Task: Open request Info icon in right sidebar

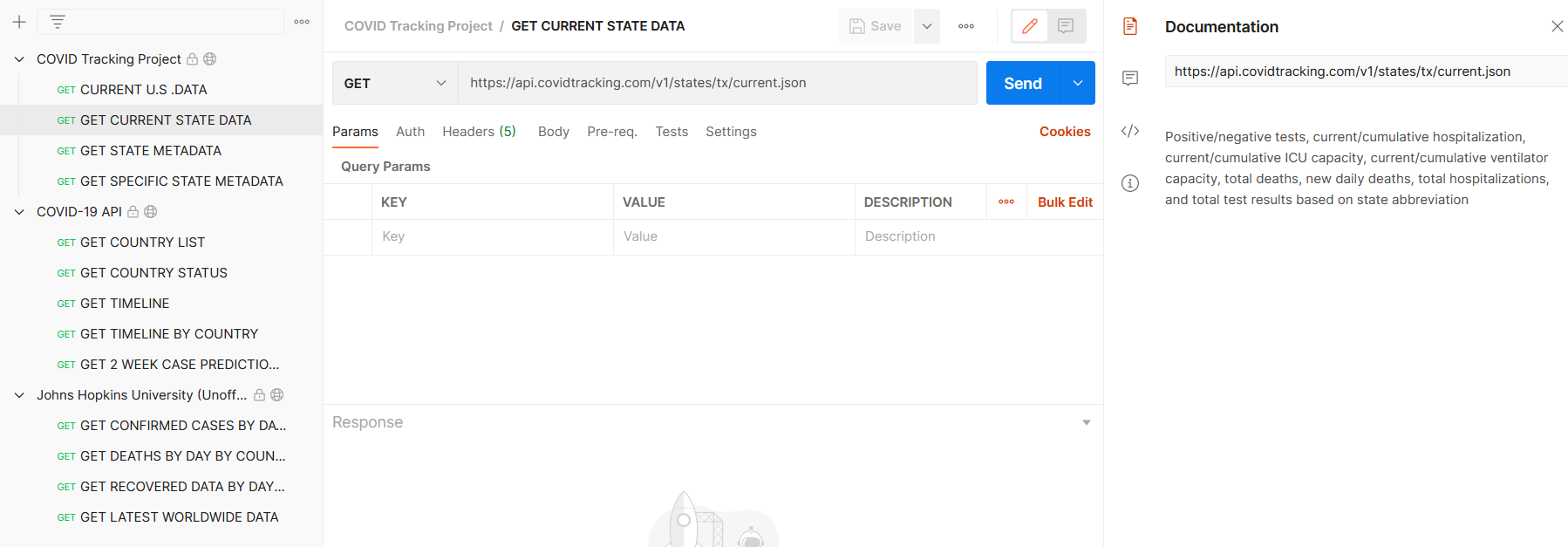Action: click(1130, 183)
